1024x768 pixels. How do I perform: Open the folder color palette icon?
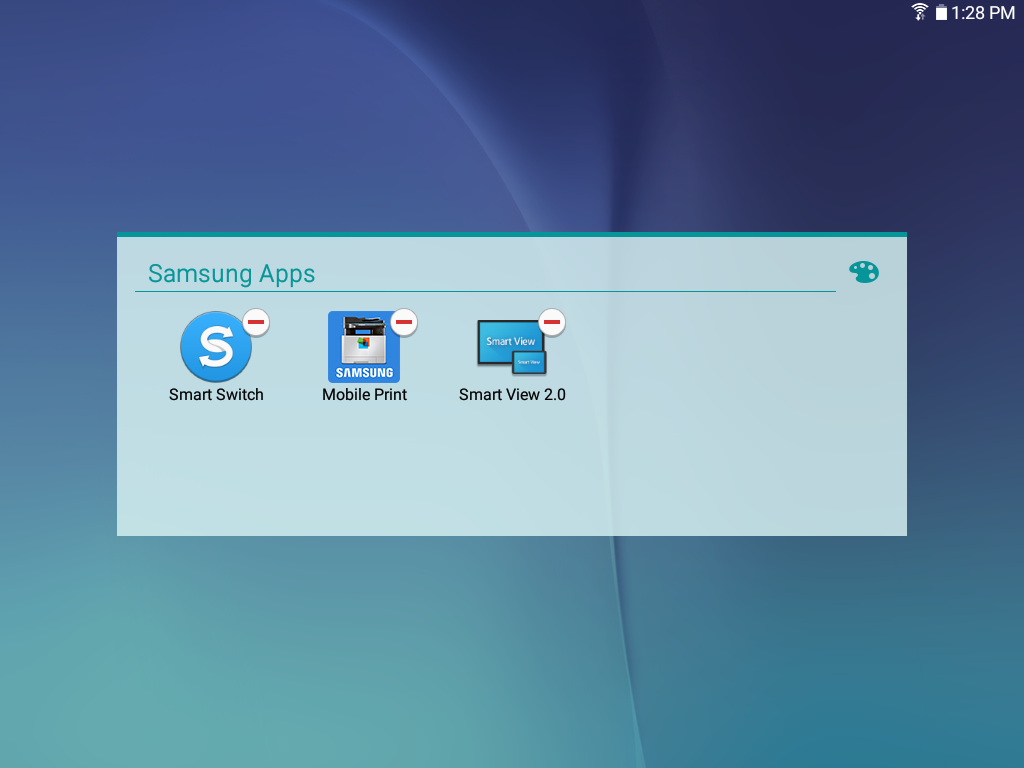[863, 272]
